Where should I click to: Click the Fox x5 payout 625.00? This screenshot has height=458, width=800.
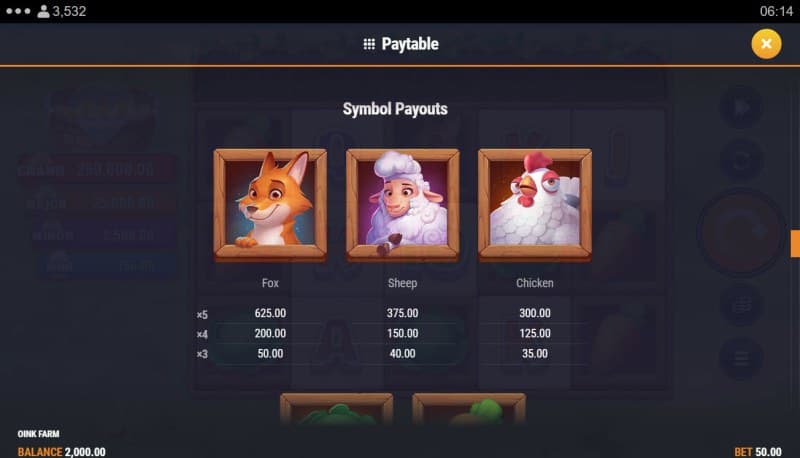[270, 313]
